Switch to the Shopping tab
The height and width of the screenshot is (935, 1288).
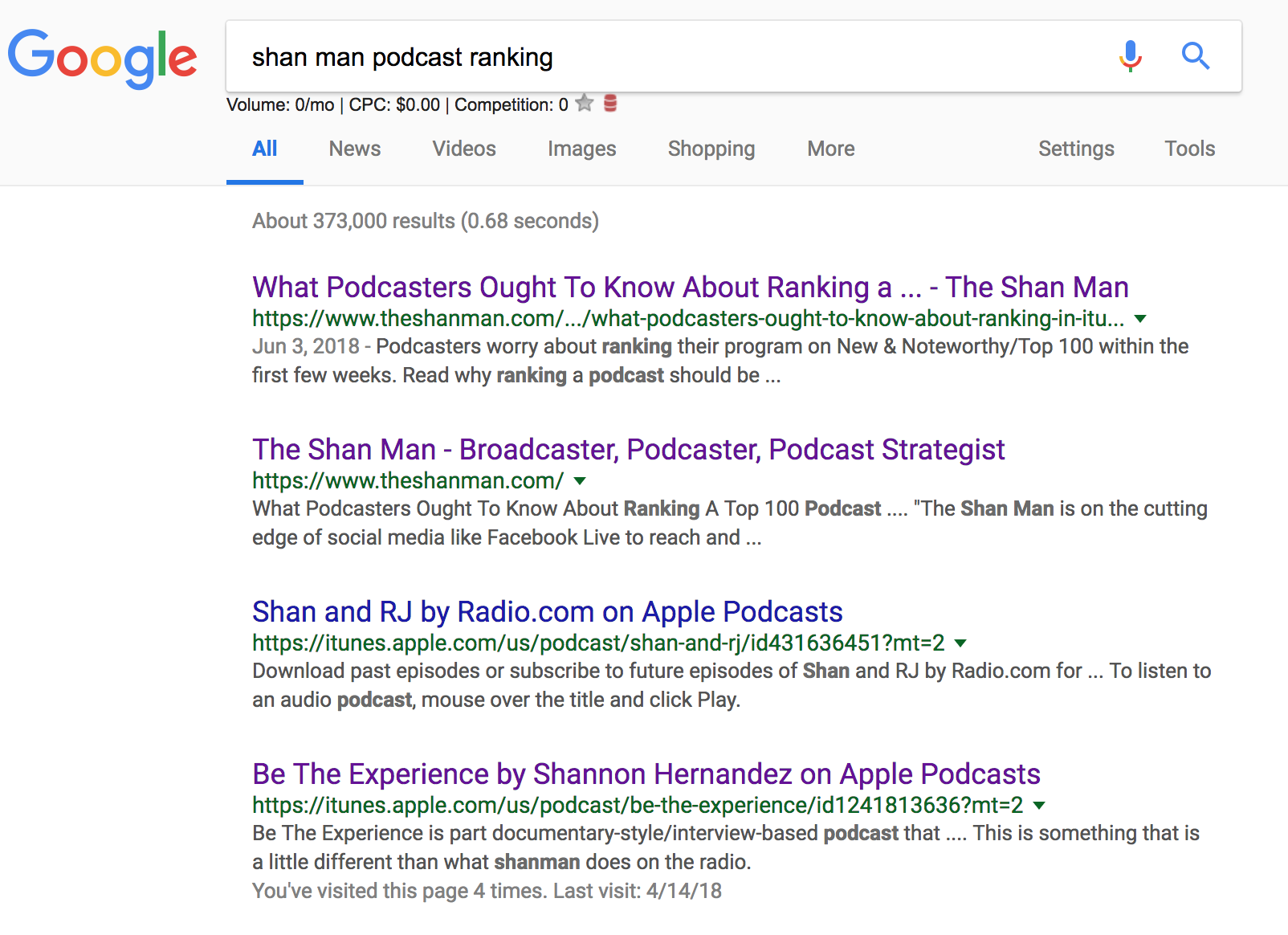tap(711, 149)
